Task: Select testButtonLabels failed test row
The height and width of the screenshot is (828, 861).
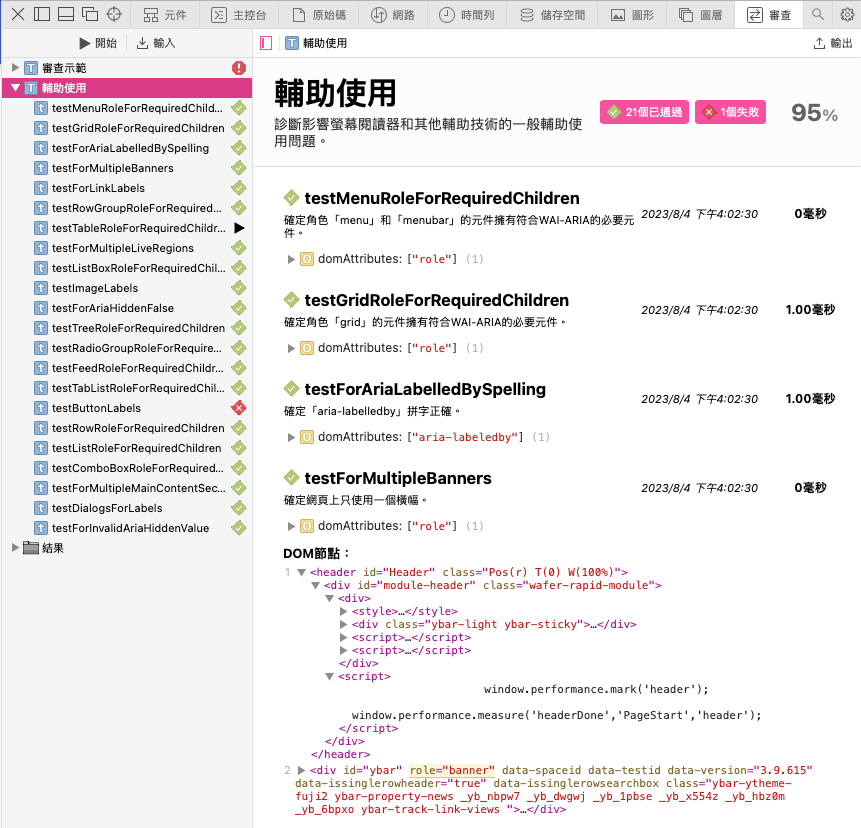Action: point(127,408)
